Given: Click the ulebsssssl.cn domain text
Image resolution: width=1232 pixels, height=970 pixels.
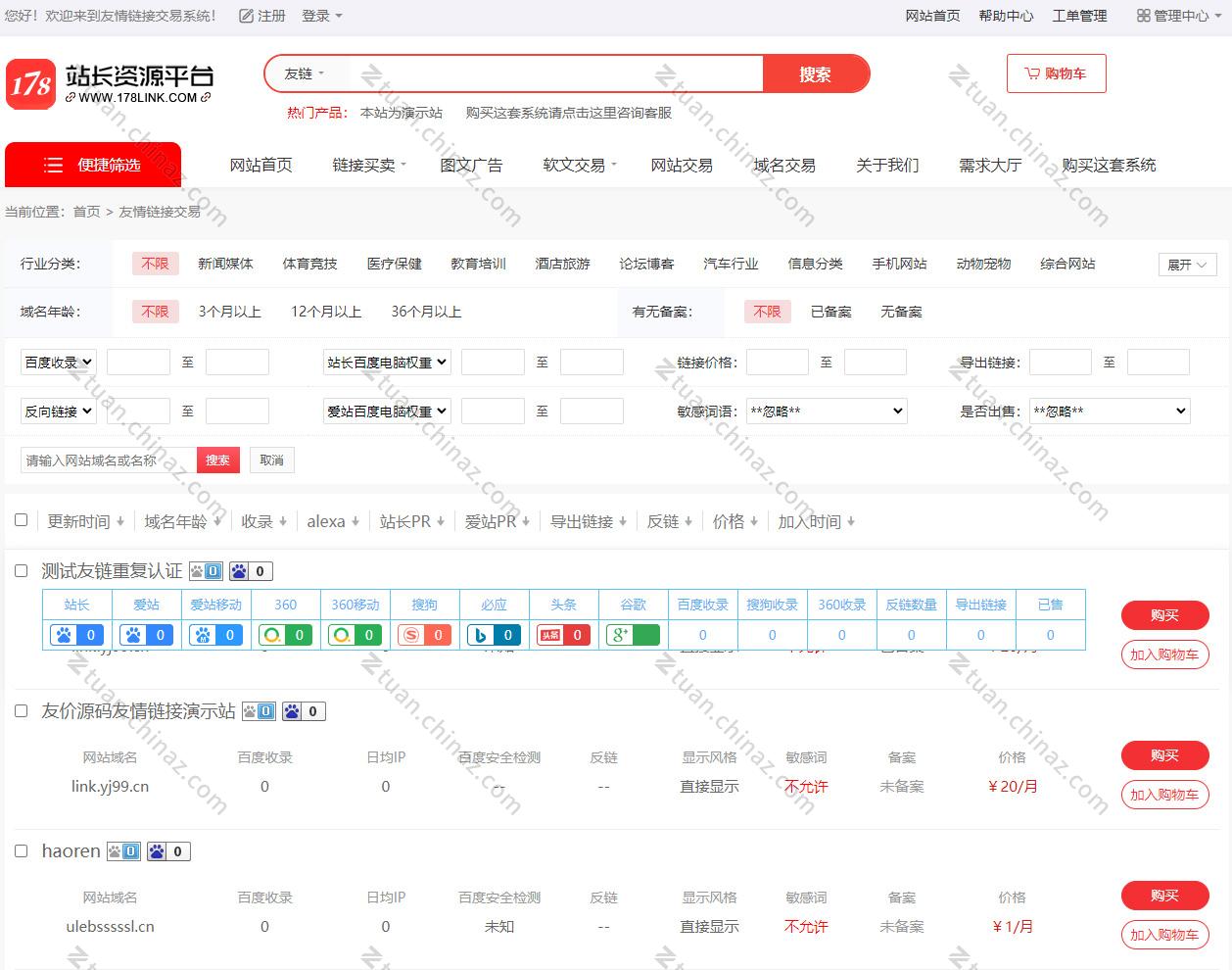Looking at the screenshot, I should (110, 926).
